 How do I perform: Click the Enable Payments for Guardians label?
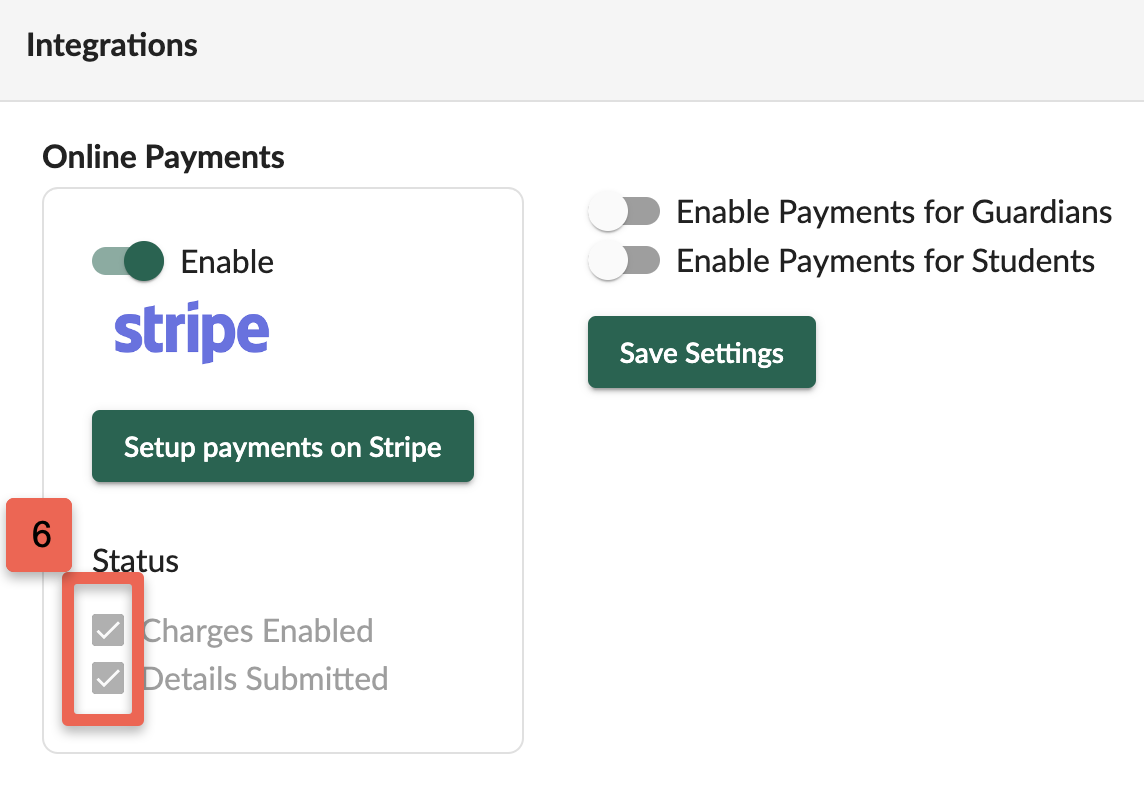(x=894, y=212)
